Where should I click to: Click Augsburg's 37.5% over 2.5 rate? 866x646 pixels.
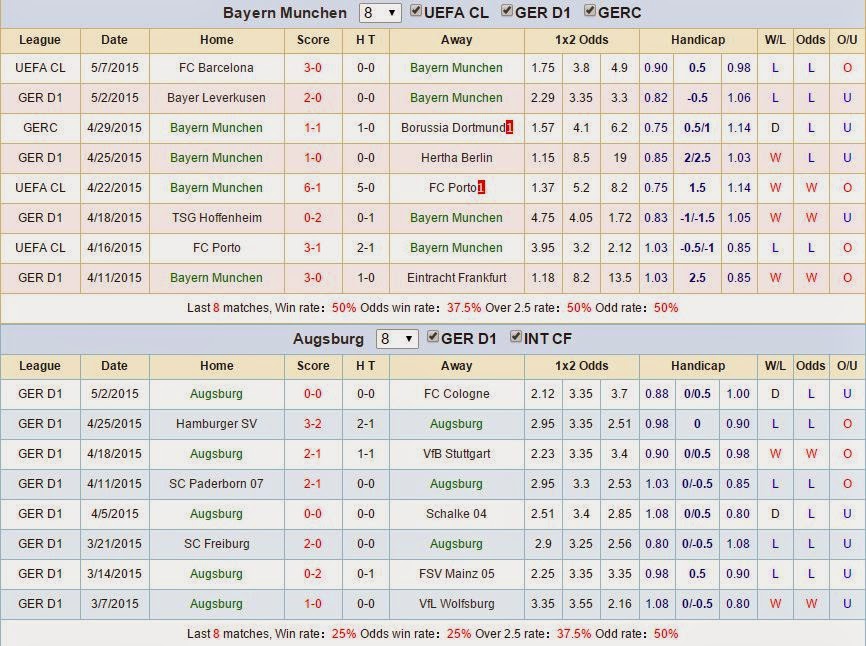574,633
